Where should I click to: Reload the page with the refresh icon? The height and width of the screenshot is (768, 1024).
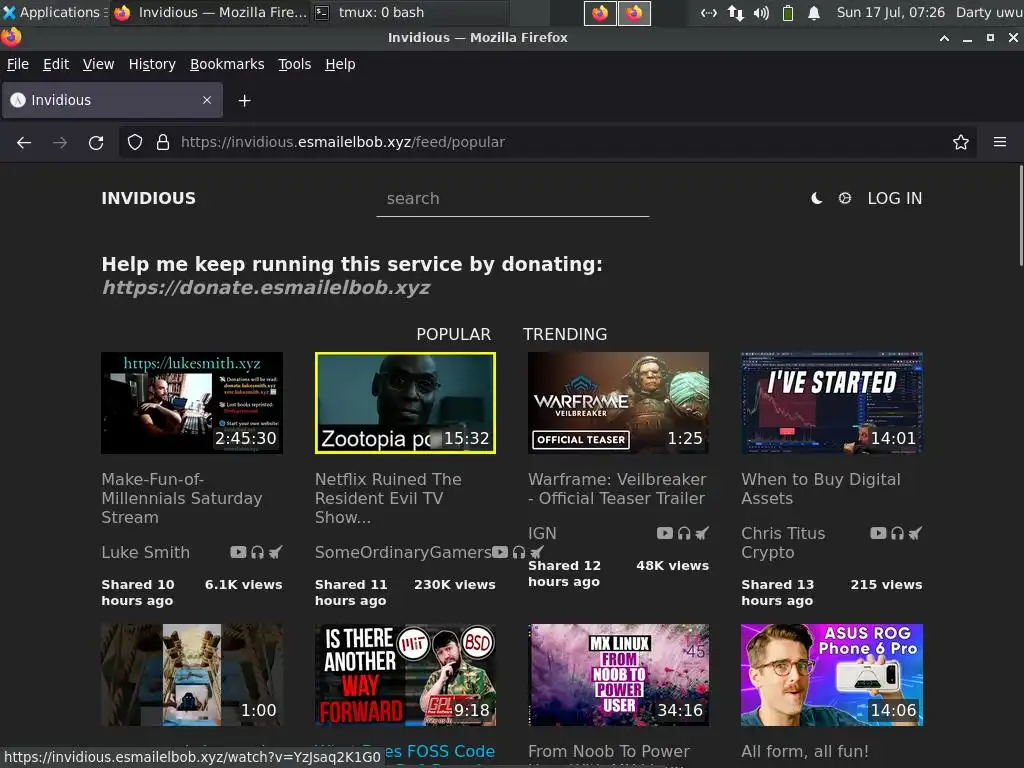point(96,142)
